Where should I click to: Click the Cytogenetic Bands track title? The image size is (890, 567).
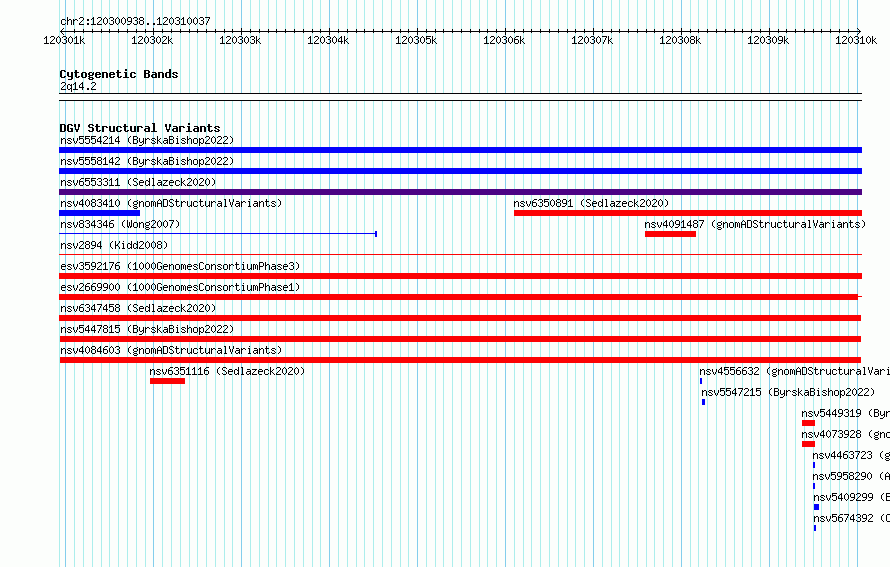[x=119, y=74]
